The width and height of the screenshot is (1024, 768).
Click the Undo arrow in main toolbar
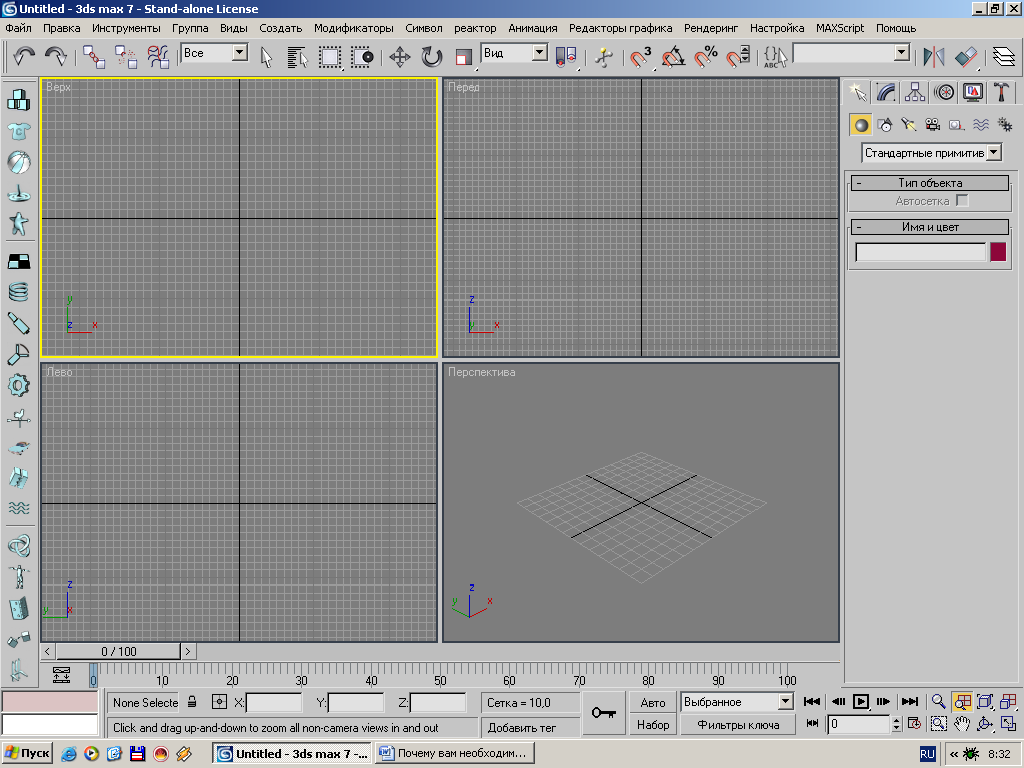[24, 56]
